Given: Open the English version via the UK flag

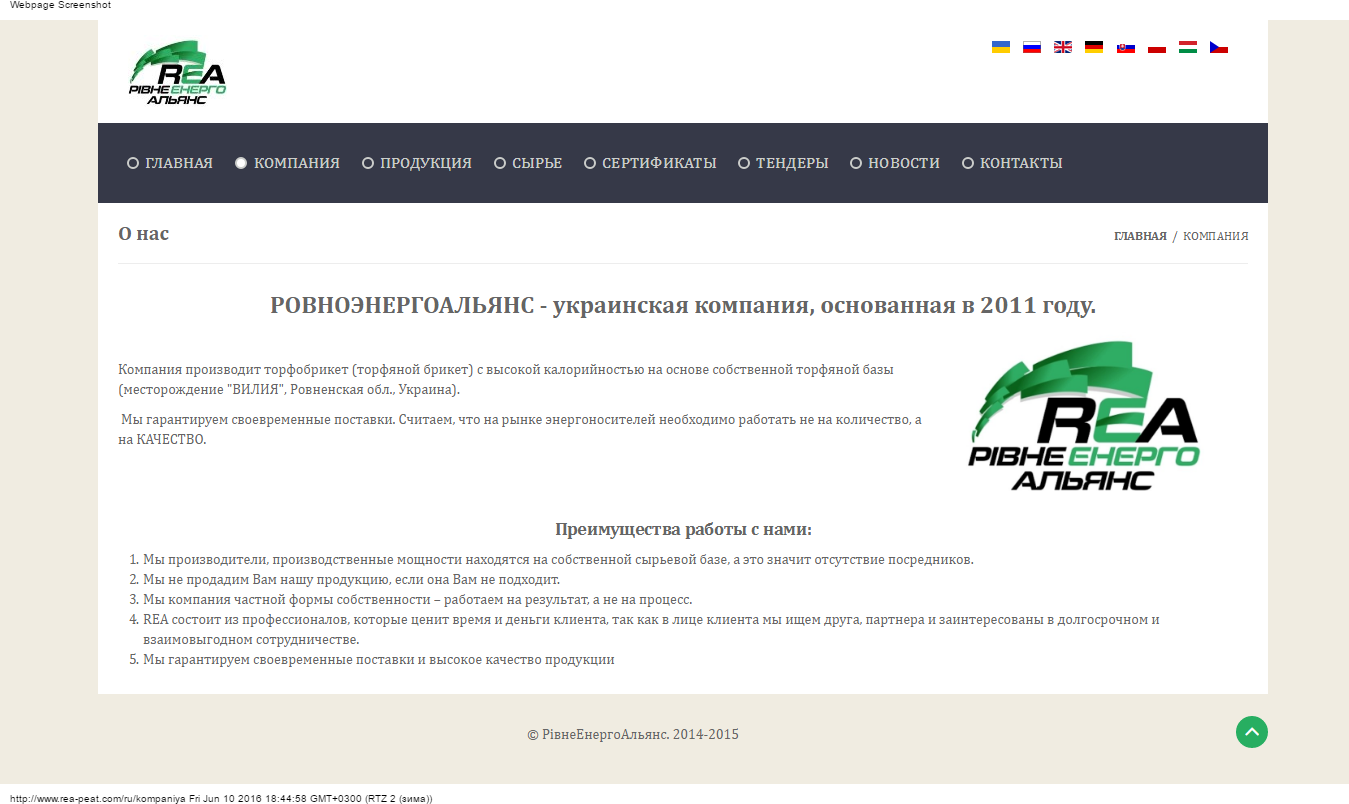Looking at the screenshot, I should coord(1062,46).
